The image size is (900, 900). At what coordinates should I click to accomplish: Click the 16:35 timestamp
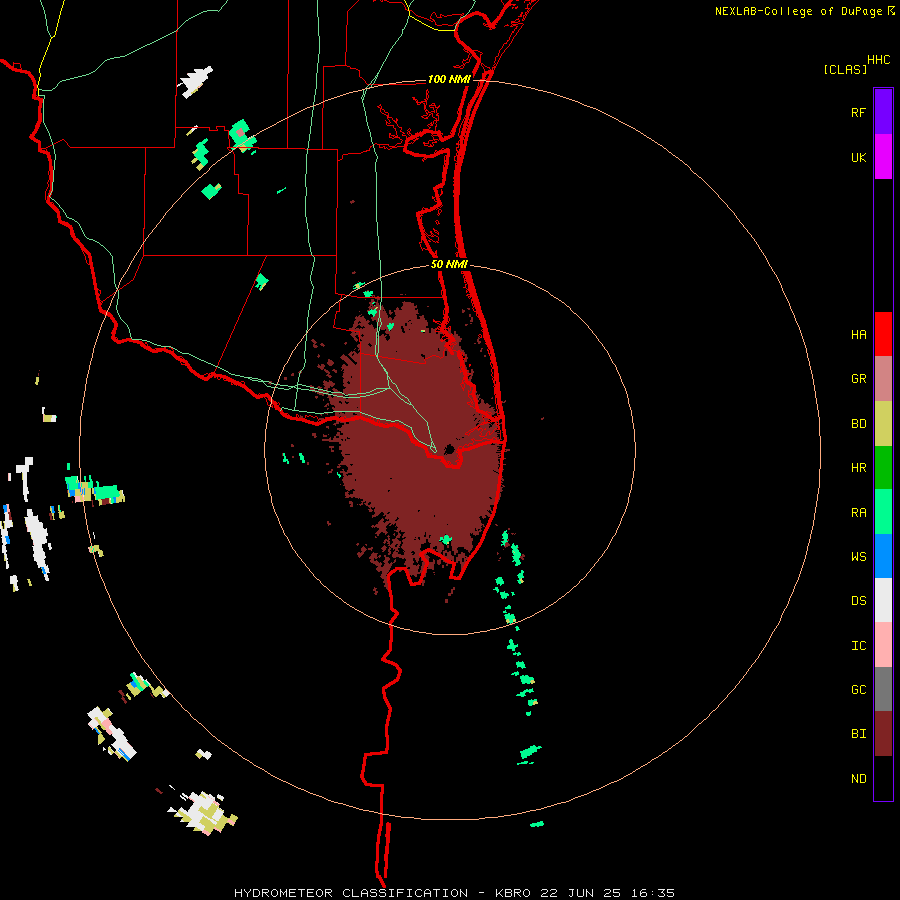tap(654, 893)
